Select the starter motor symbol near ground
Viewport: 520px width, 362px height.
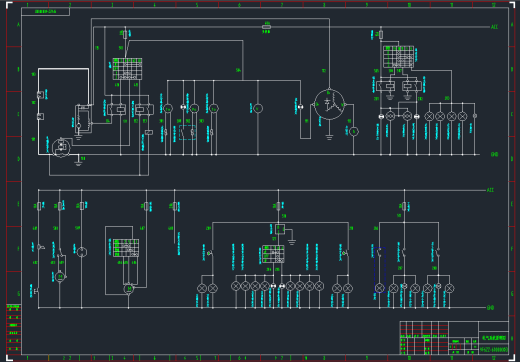coord(61,147)
